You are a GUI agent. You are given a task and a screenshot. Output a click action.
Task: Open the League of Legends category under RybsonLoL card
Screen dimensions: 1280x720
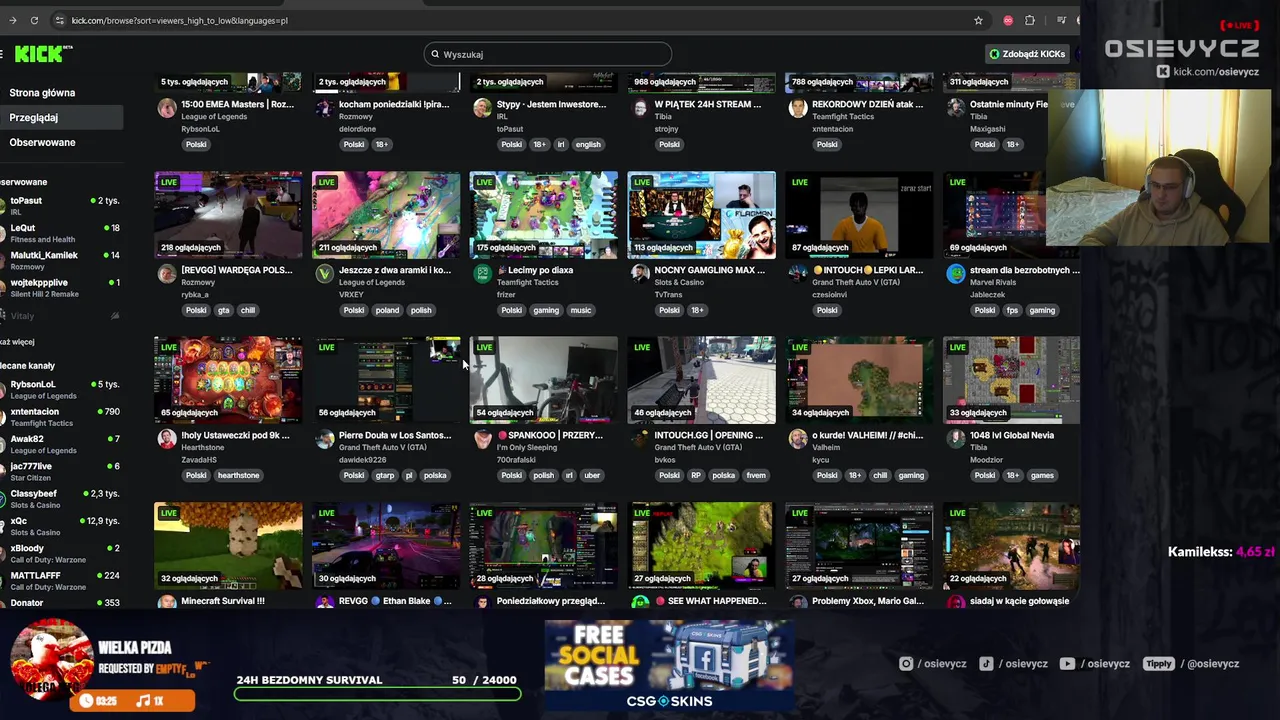click(x=214, y=116)
